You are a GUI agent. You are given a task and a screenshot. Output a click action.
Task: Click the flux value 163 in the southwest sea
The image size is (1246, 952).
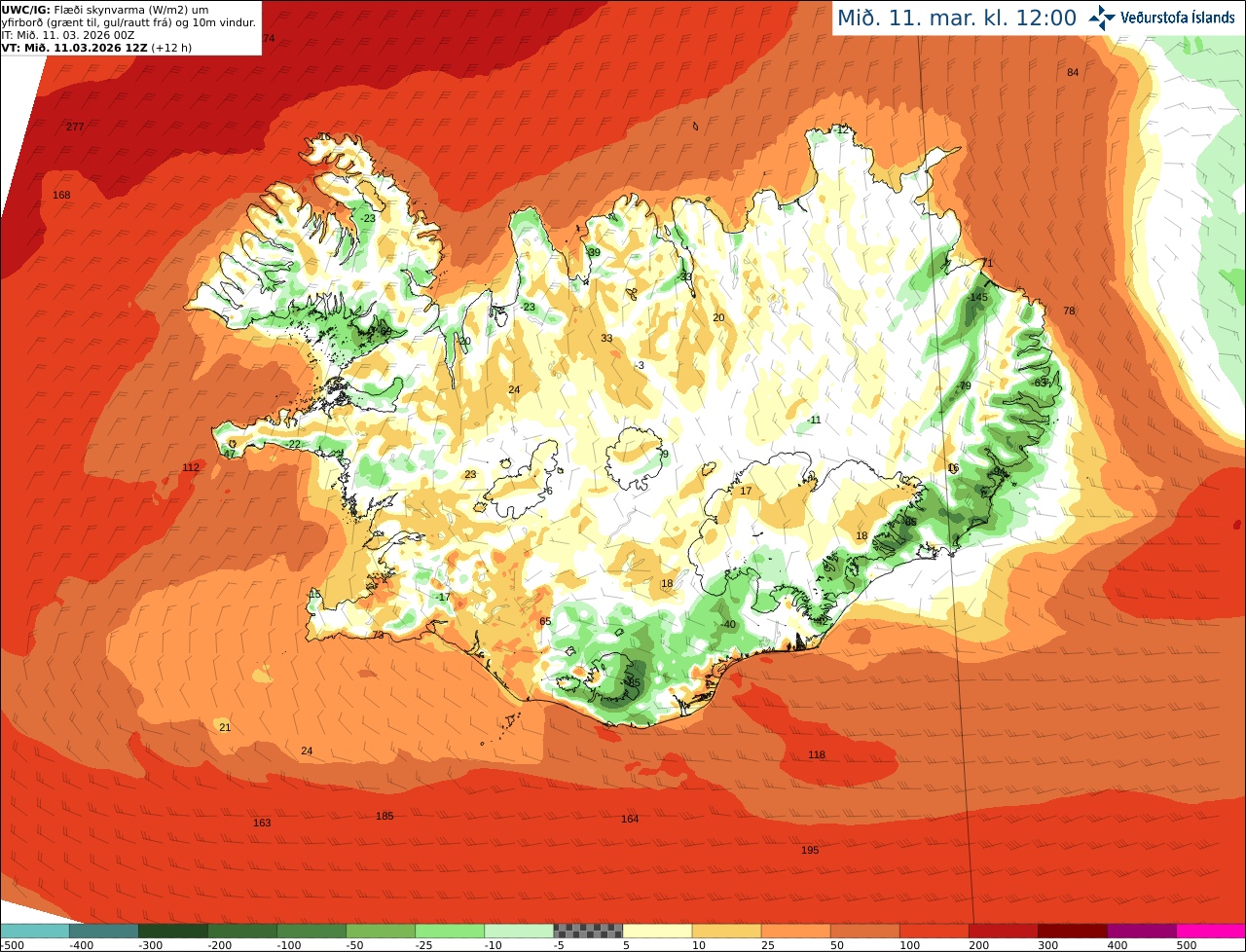coord(262,824)
